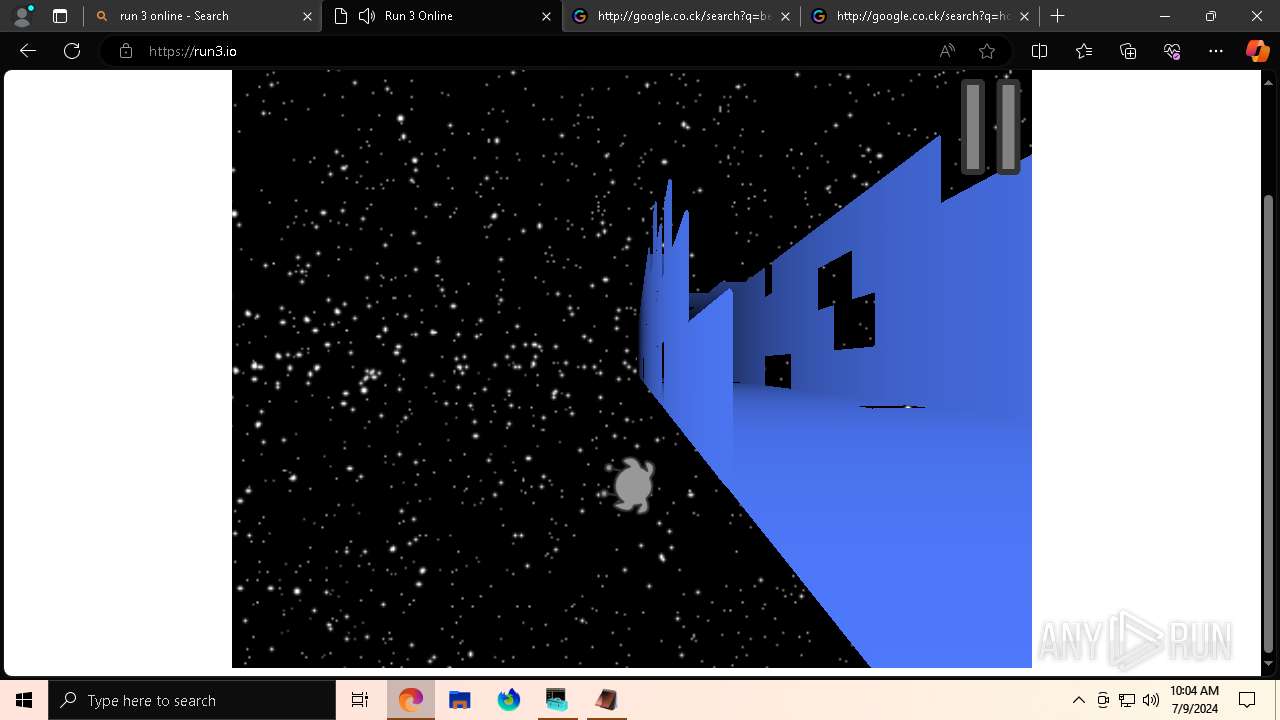Close the first google.co.ck search tab

(785, 16)
